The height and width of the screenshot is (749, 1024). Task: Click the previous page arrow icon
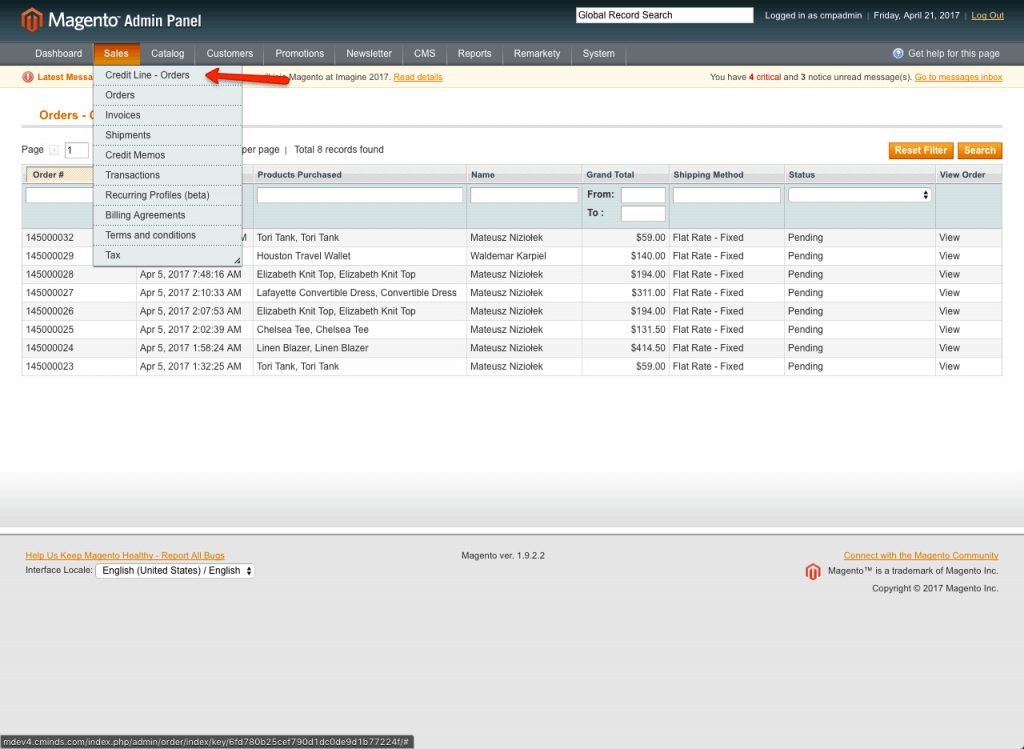click(x=54, y=150)
